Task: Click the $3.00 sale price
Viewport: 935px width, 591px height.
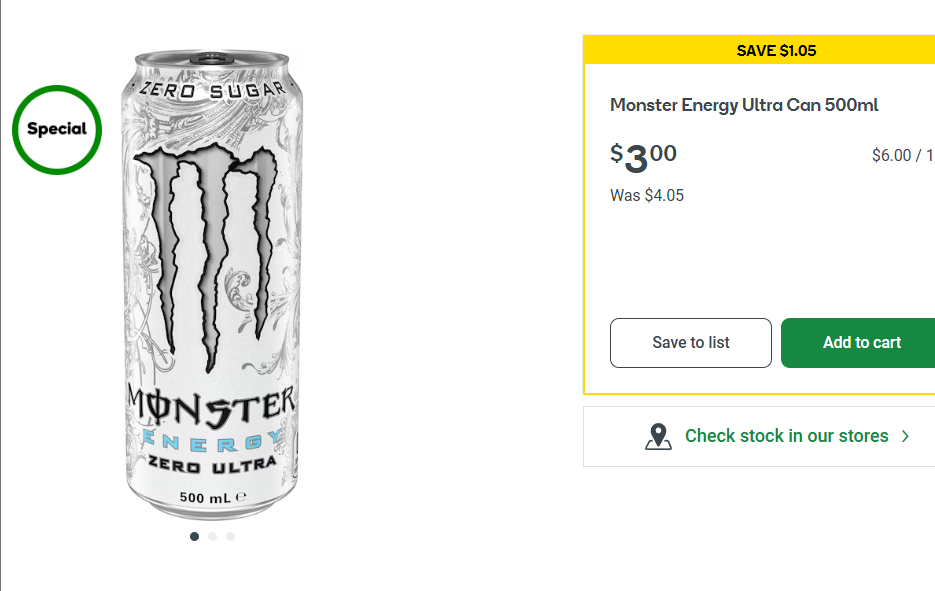Action: pos(644,156)
